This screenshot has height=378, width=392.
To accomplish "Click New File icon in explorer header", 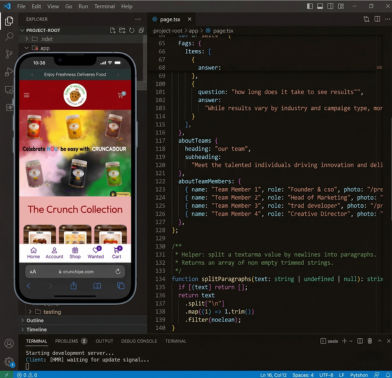I will tap(113, 30).
